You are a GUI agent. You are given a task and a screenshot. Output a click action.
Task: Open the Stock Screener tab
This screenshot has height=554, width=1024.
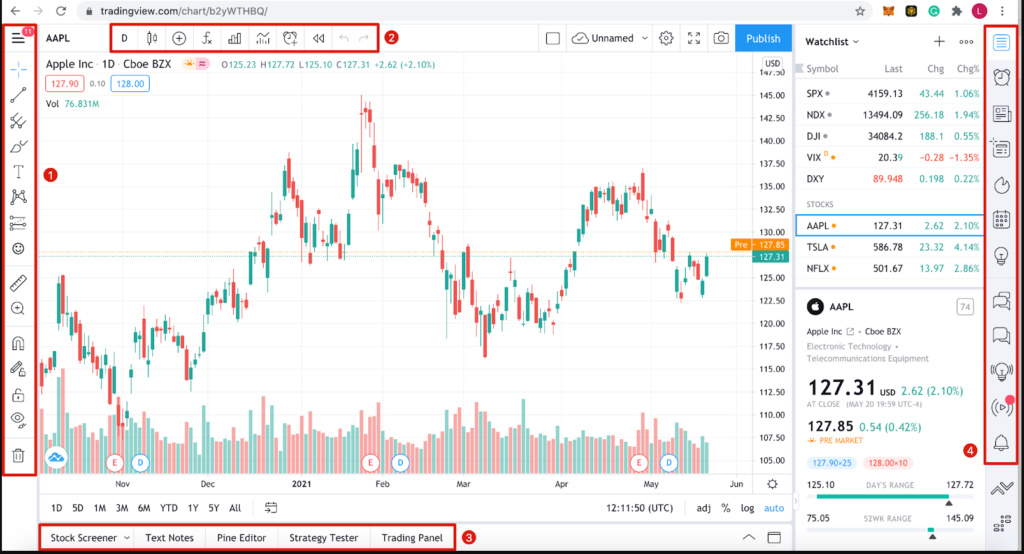click(x=84, y=538)
